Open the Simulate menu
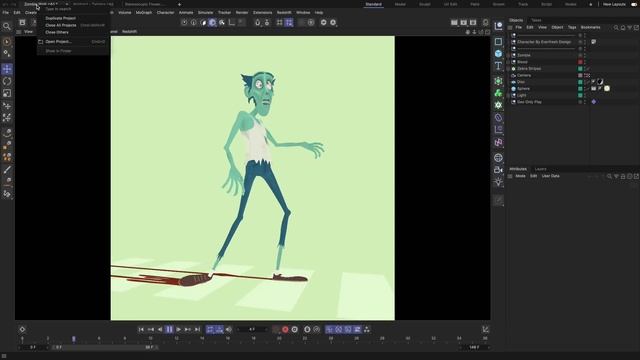640x360 pixels. (x=205, y=13)
